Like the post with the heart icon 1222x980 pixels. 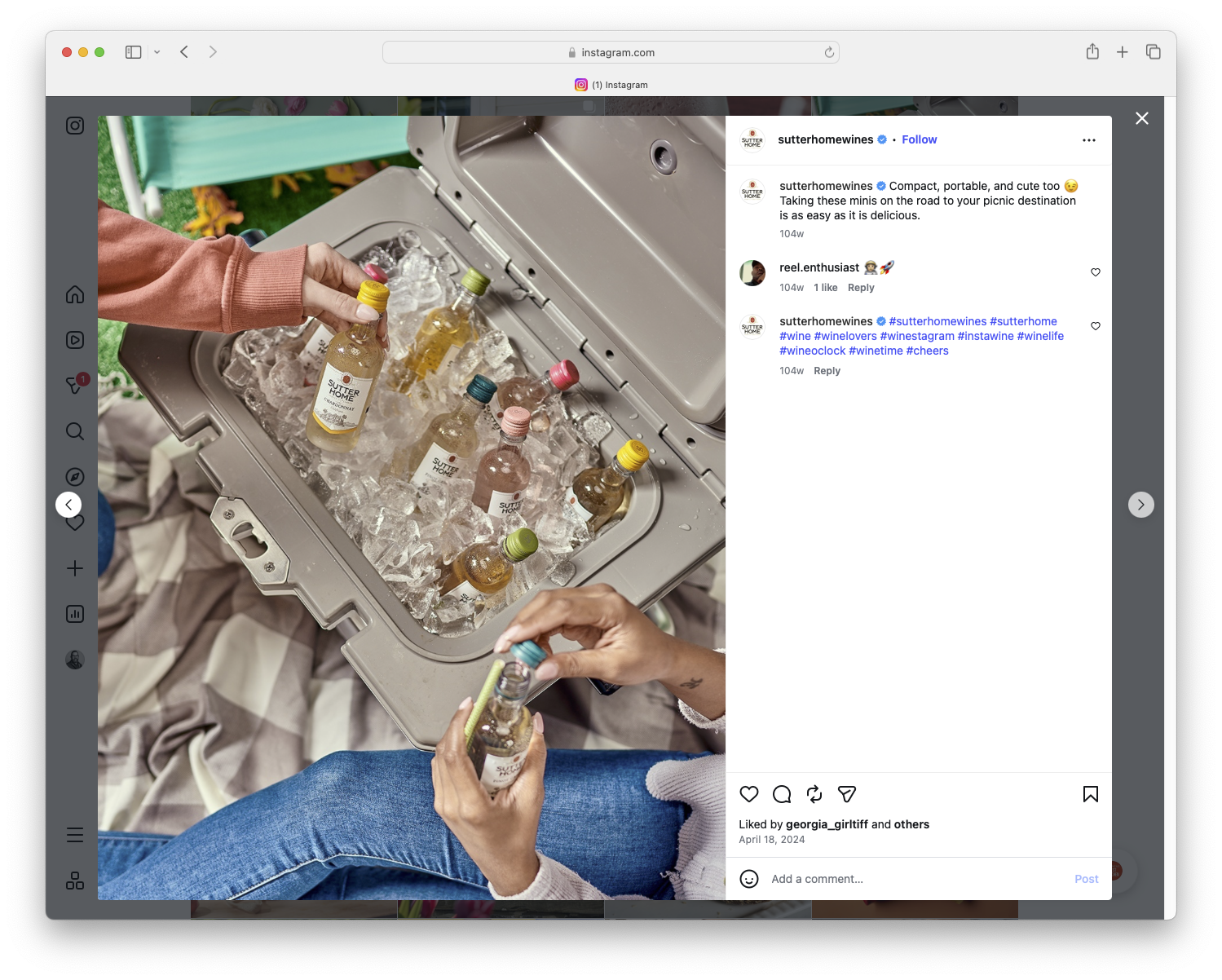(748, 794)
